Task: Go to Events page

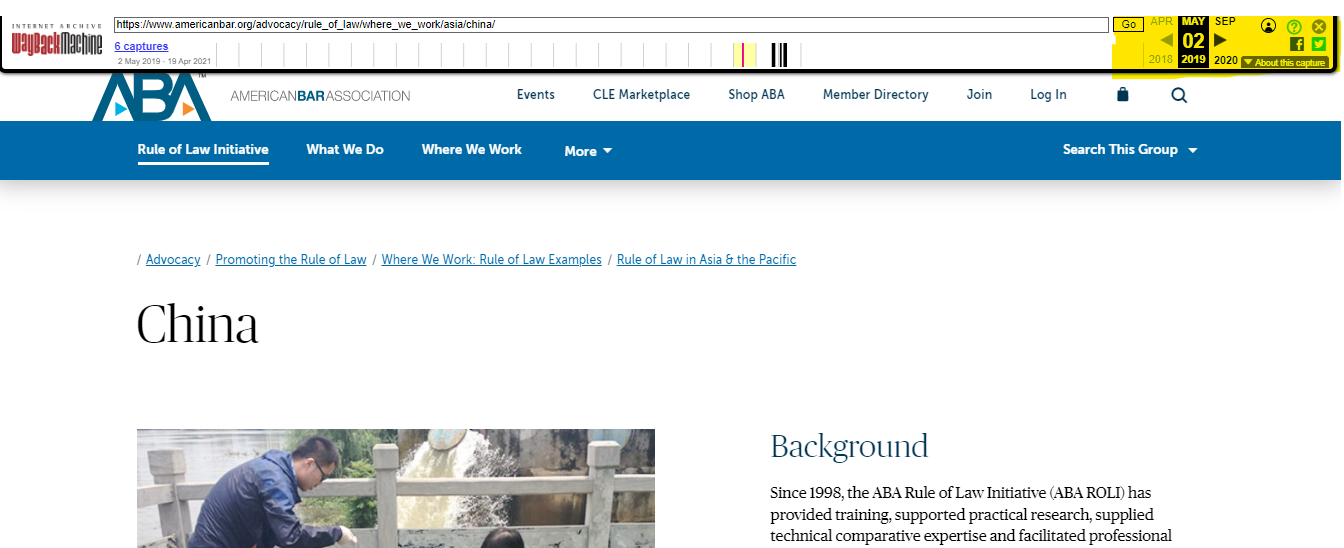Action: 536,94
